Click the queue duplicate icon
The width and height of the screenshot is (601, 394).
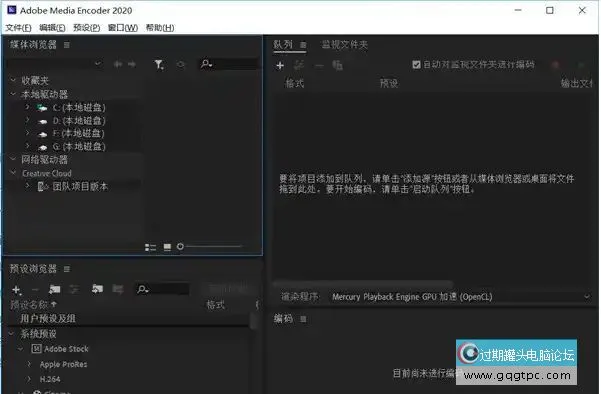(337, 66)
